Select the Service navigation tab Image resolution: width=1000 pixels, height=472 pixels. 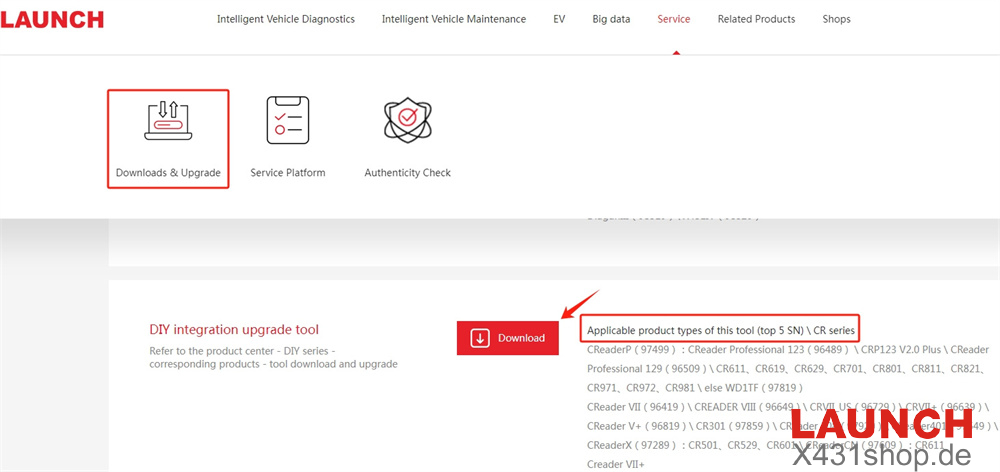(x=674, y=19)
